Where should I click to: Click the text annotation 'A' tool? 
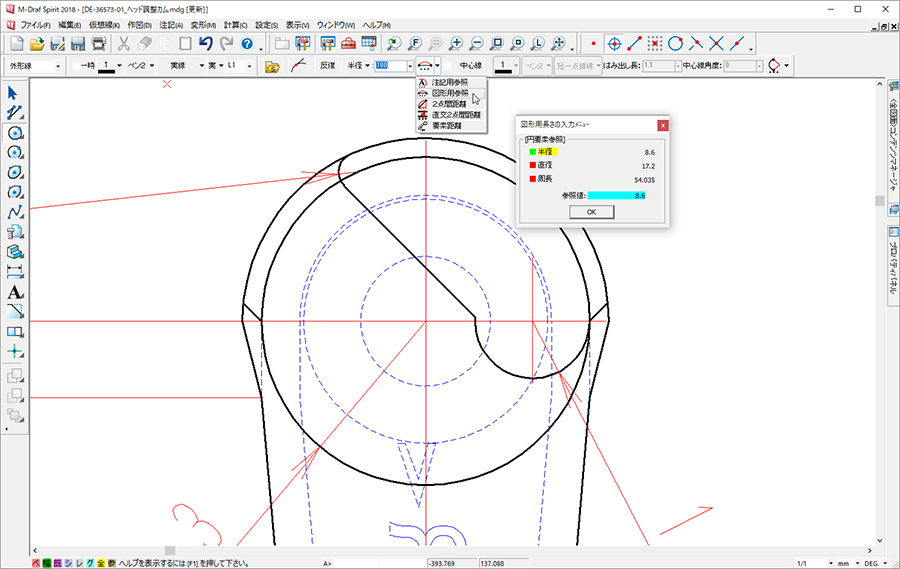pos(15,292)
